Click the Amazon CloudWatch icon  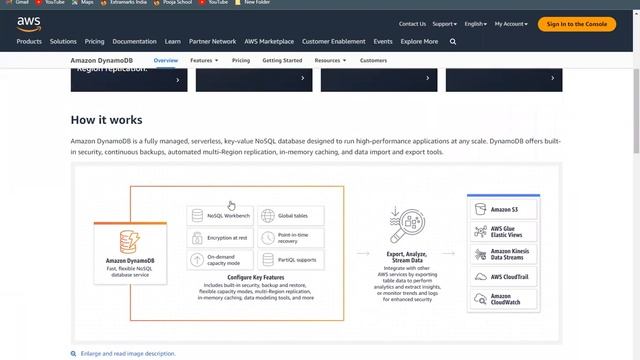480,299
